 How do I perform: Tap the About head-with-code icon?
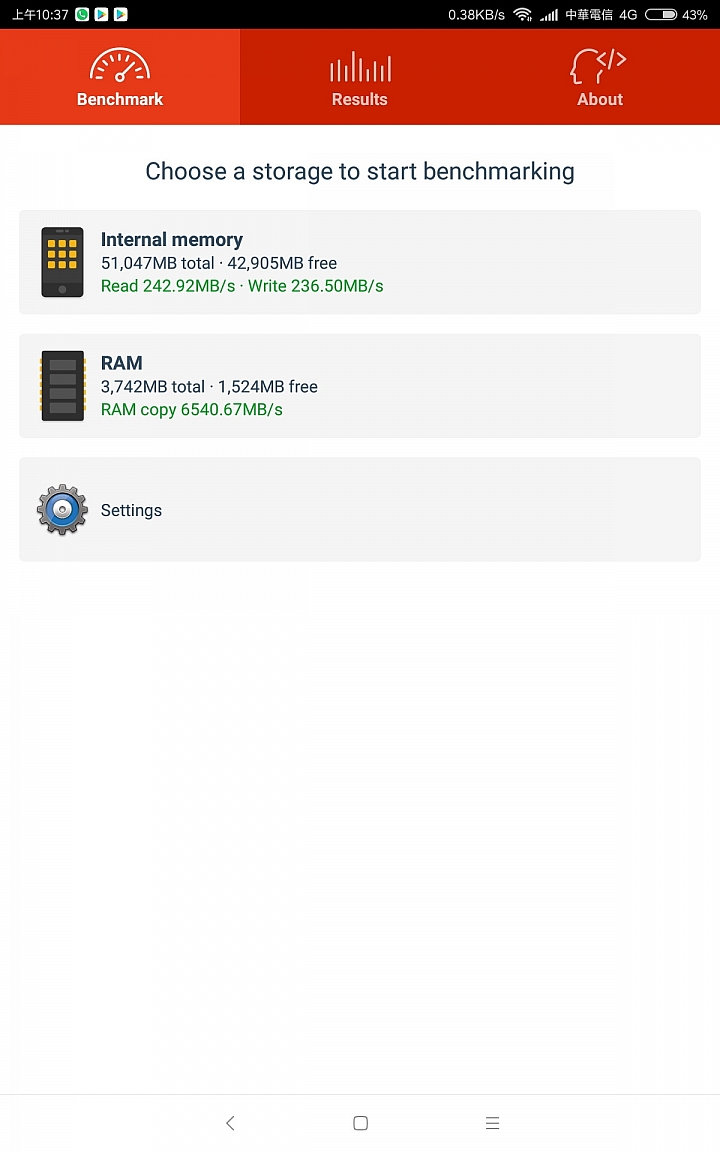(x=599, y=66)
